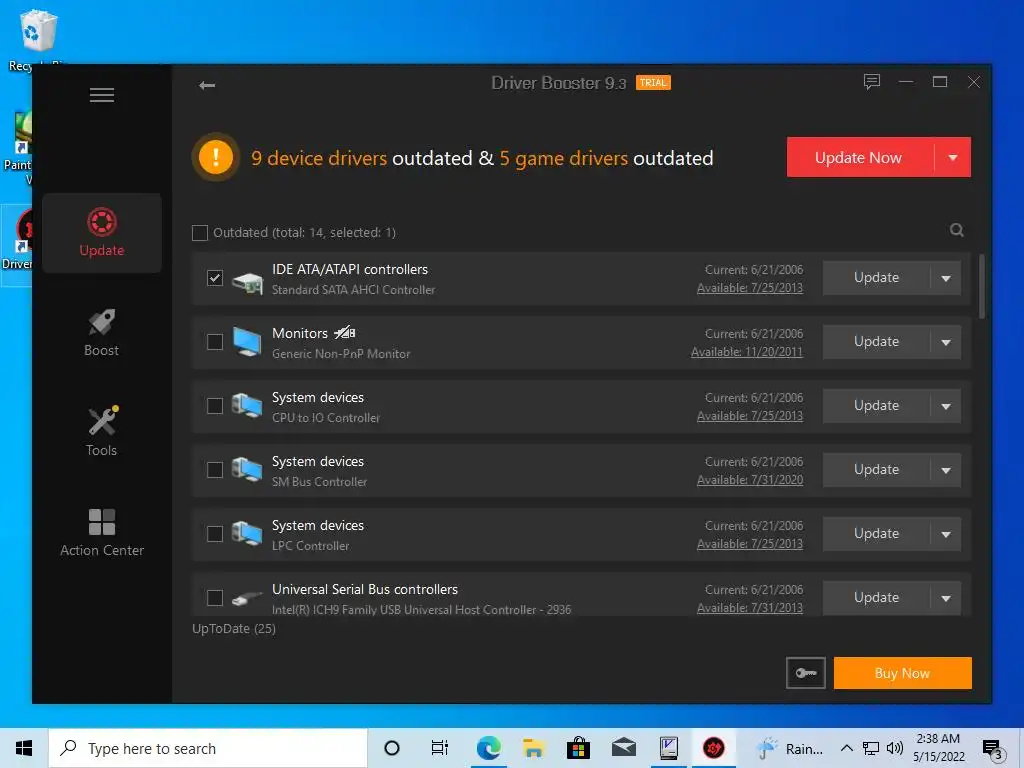Image resolution: width=1024 pixels, height=768 pixels.
Task: Open Available: 11/20/2011 link for Monitors
Action: [747, 352]
